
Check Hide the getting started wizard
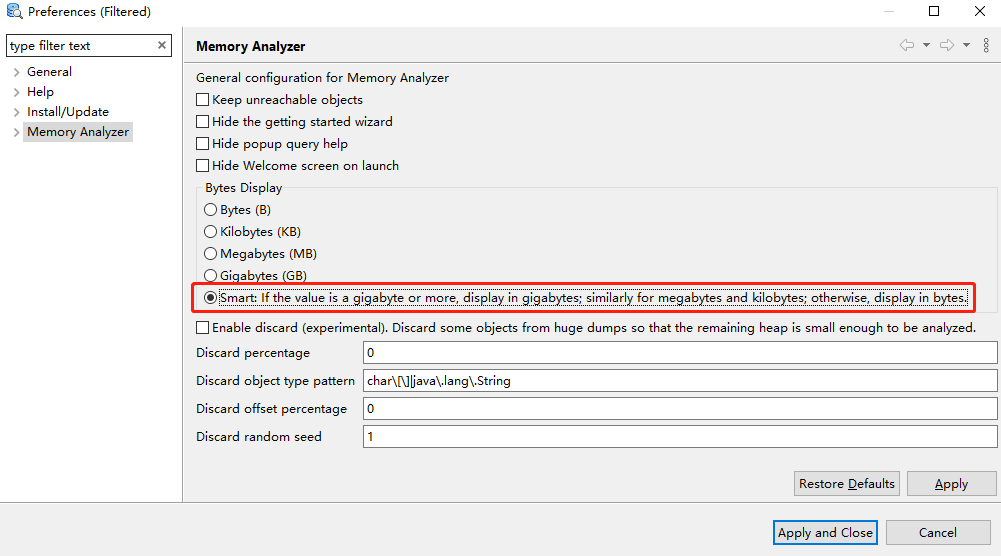pyautogui.click(x=202, y=121)
